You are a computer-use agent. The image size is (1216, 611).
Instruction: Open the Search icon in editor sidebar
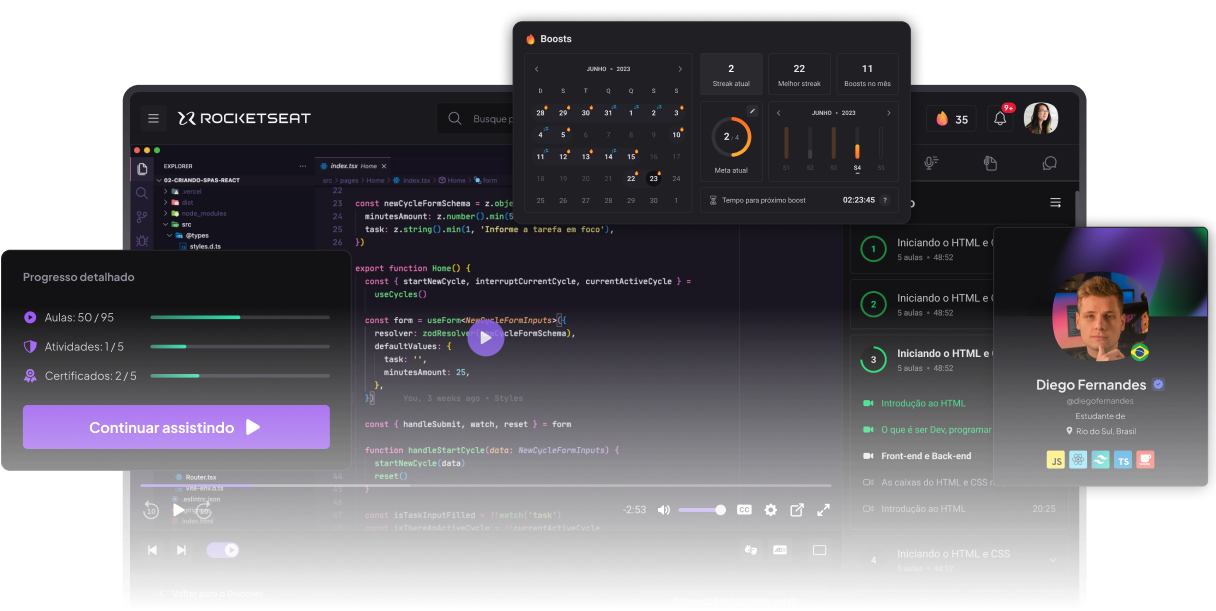(143, 193)
